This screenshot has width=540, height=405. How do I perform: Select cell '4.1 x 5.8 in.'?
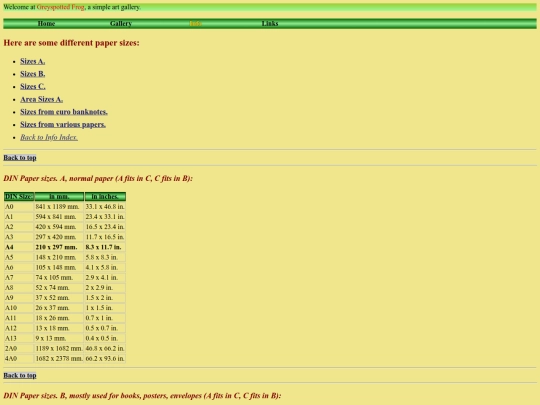click(x=105, y=267)
